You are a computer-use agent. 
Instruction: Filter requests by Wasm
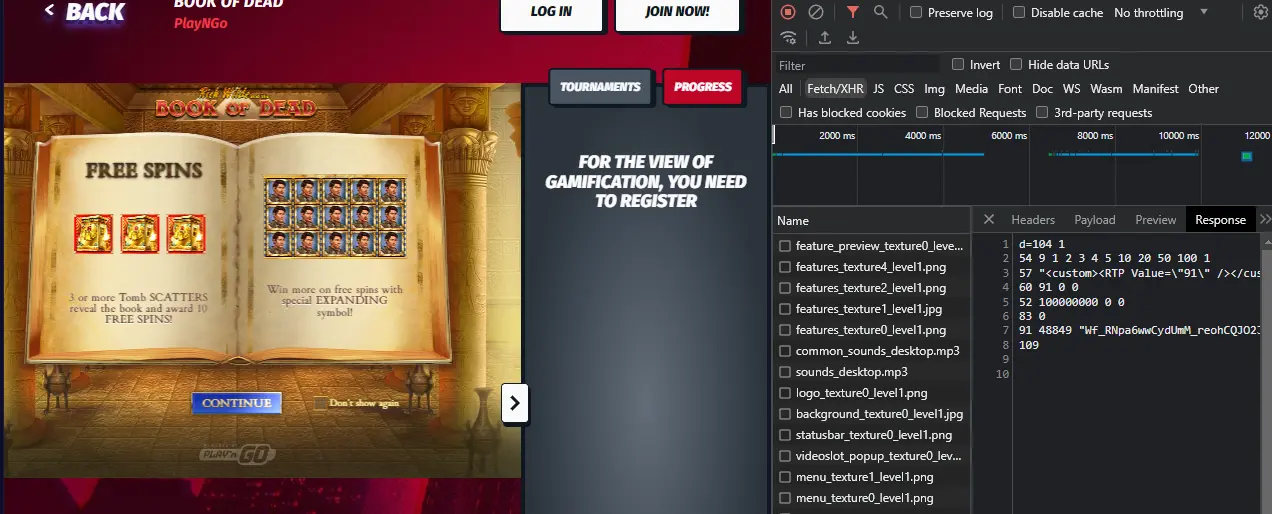click(1106, 88)
